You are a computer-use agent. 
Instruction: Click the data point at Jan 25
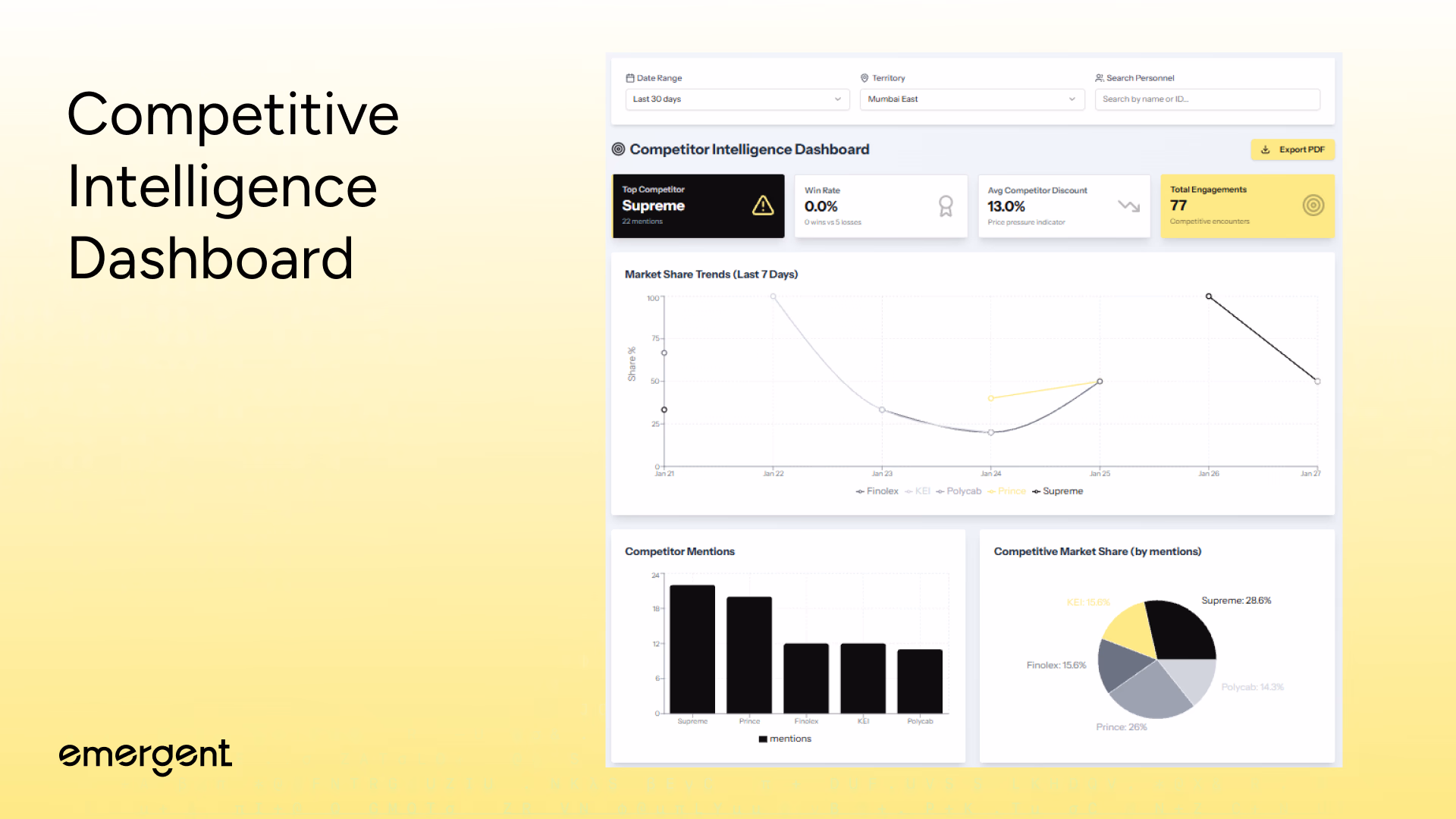(1100, 381)
